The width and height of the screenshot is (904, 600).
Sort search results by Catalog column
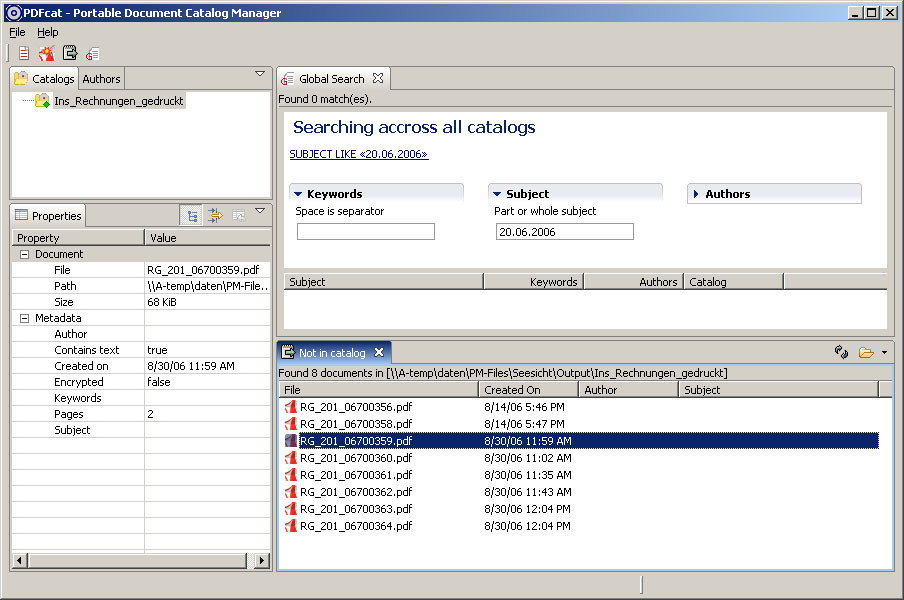pyautogui.click(x=733, y=282)
